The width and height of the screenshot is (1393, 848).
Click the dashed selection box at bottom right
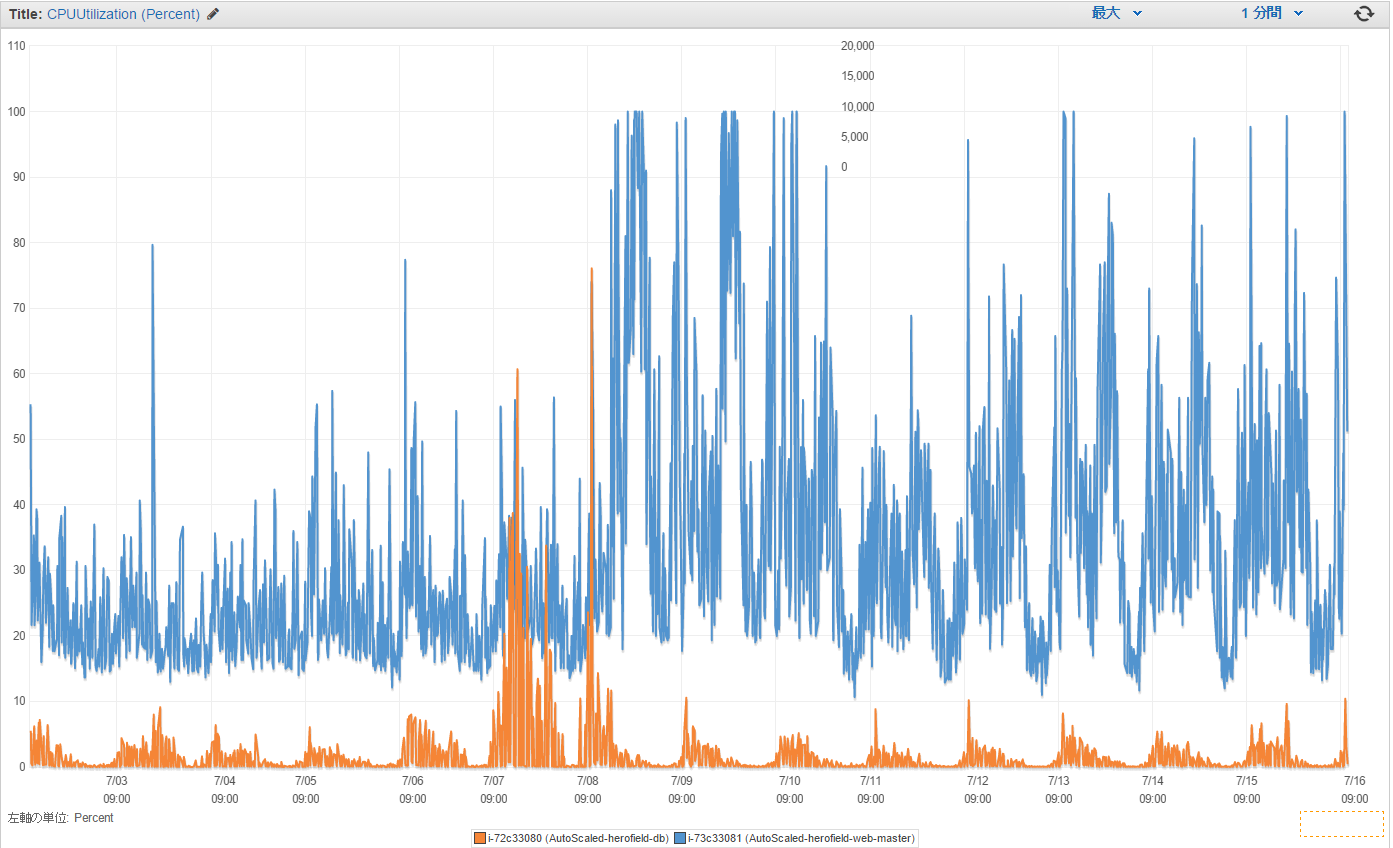pos(1341,823)
